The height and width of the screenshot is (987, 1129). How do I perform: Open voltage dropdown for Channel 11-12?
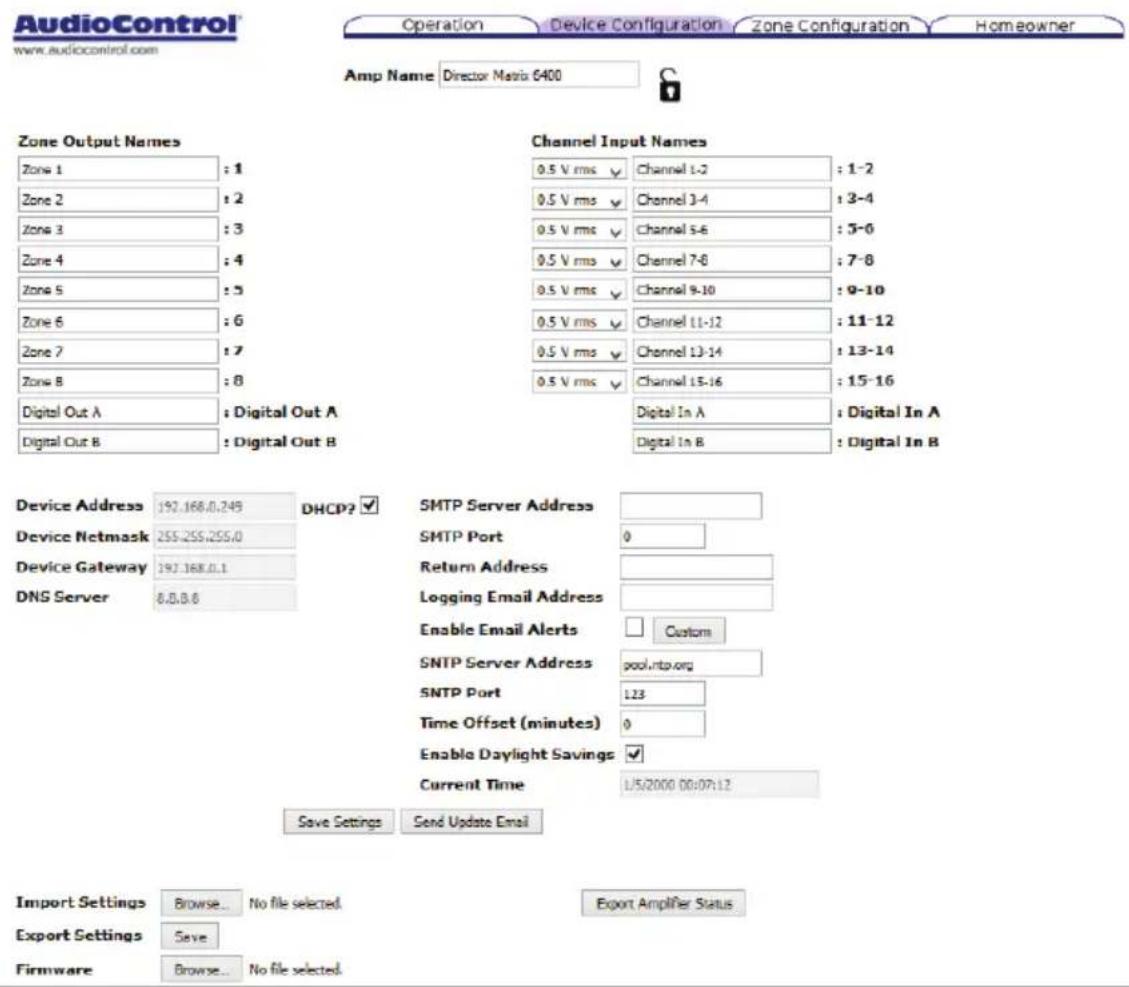pyautogui.click(x=579, y=321)
